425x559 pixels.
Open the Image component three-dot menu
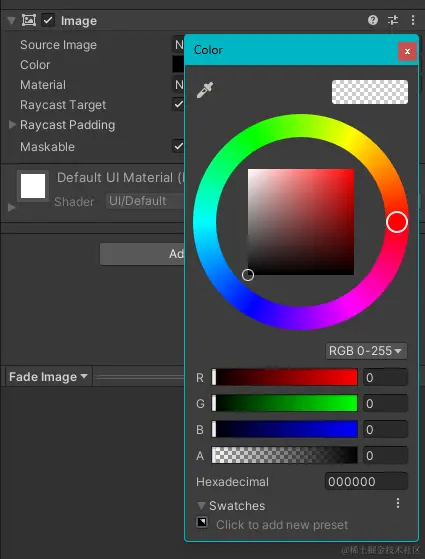click(413, 20)
